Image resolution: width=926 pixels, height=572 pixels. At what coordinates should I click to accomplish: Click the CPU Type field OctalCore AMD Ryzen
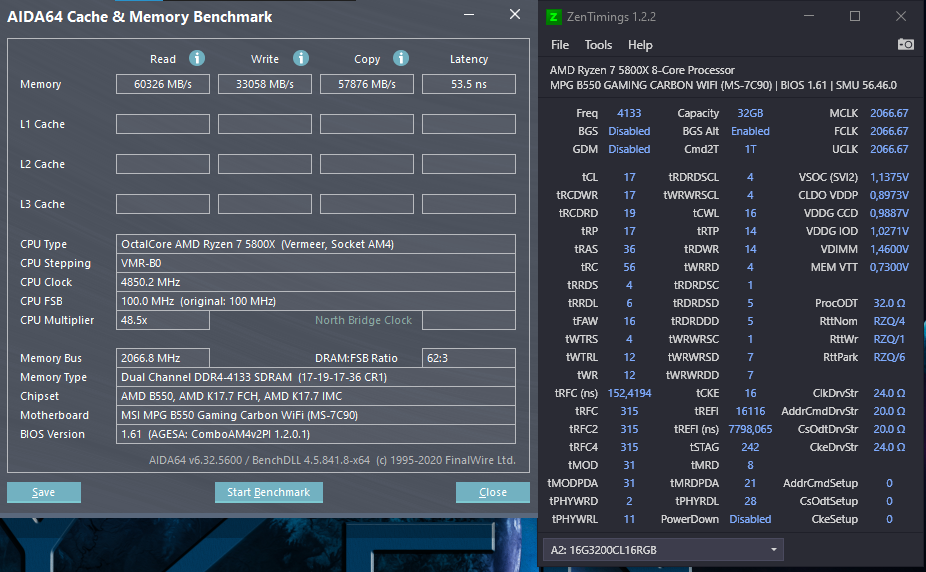316,244
